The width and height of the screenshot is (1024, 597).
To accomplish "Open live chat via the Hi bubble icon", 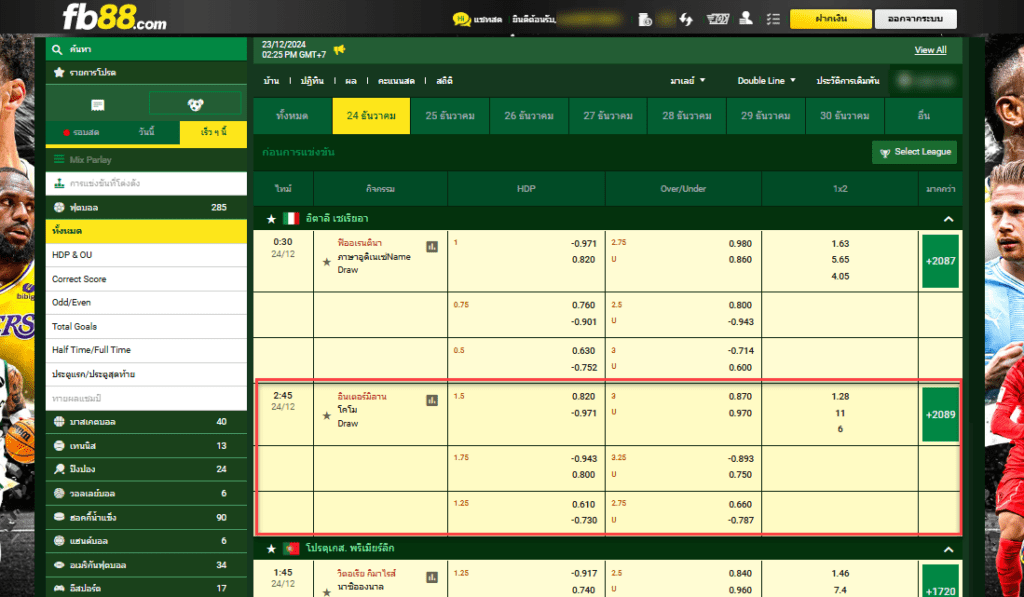I will (461, 19).
